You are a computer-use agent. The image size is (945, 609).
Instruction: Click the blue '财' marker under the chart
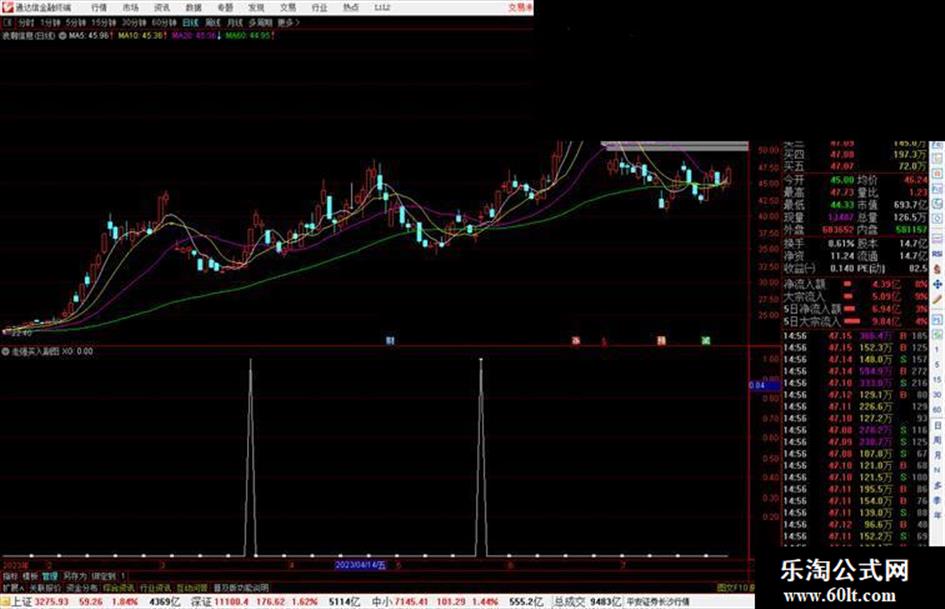[x=390, y=341]
